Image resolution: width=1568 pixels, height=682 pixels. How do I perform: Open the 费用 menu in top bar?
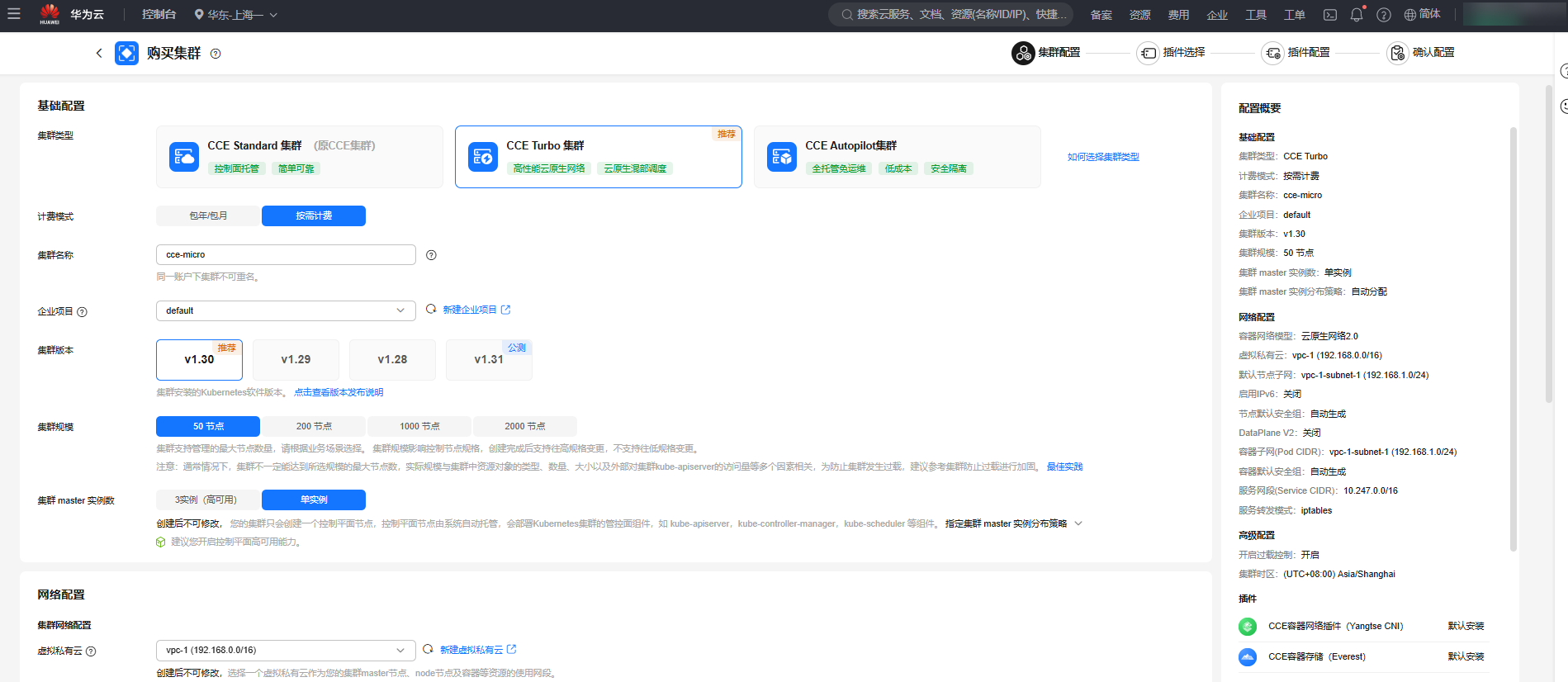tap(1178, 15)
